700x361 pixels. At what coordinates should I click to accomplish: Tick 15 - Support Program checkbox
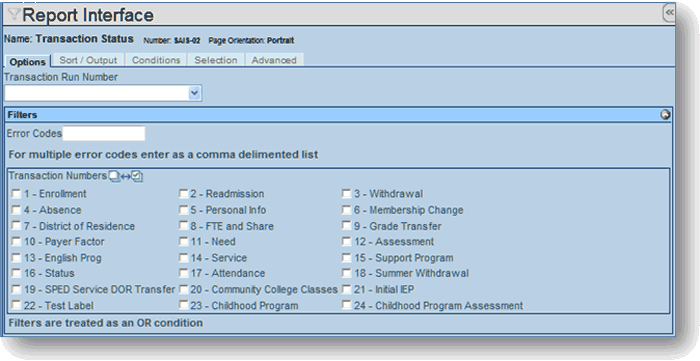[x=346, y=257]
